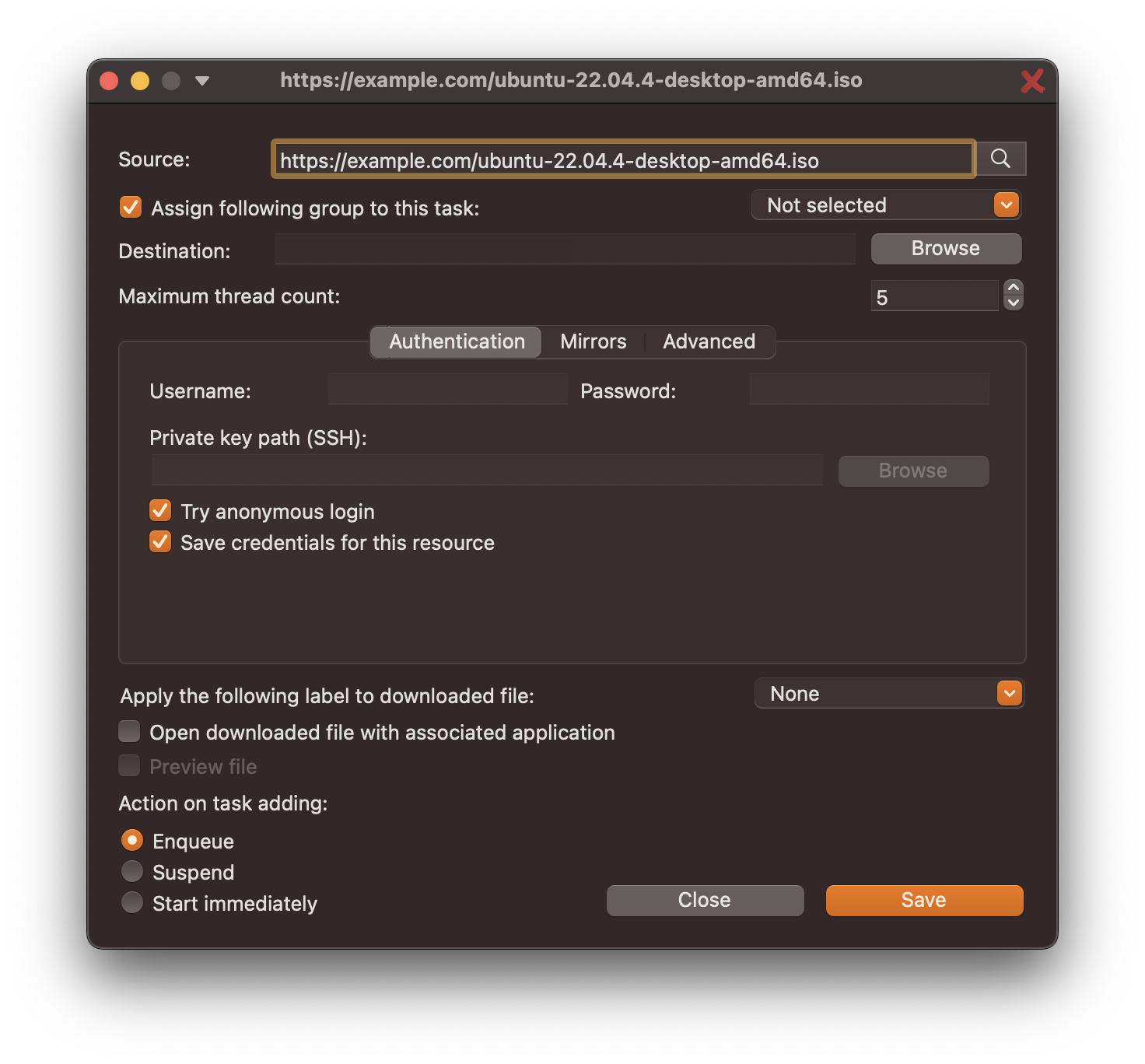
Task: Increase maximum thread count with up arrow
Action: tap(1014, 288)
